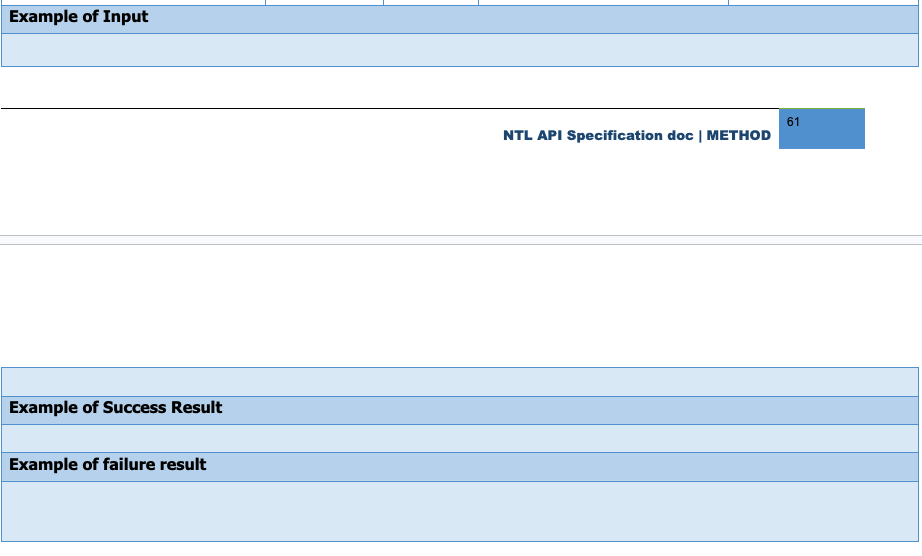Place cursor in empty cell below Example of Input

[x=460, y=50]
